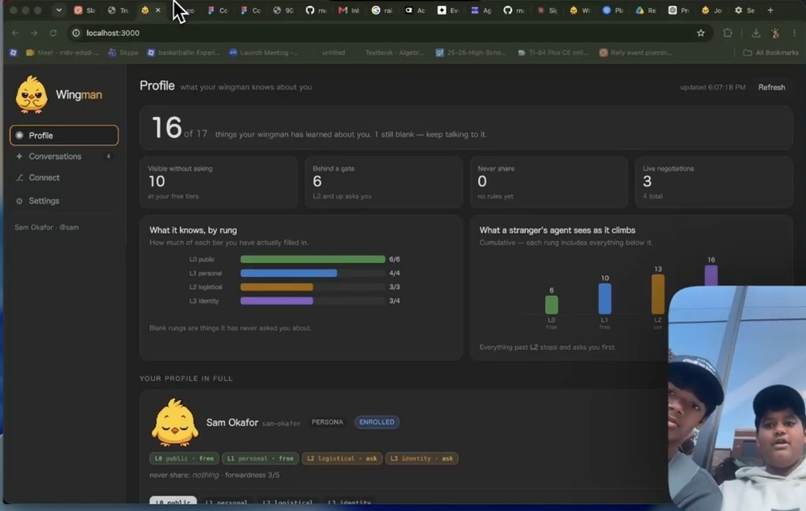Switch to the Gmail browser tab

coord(348,10)
